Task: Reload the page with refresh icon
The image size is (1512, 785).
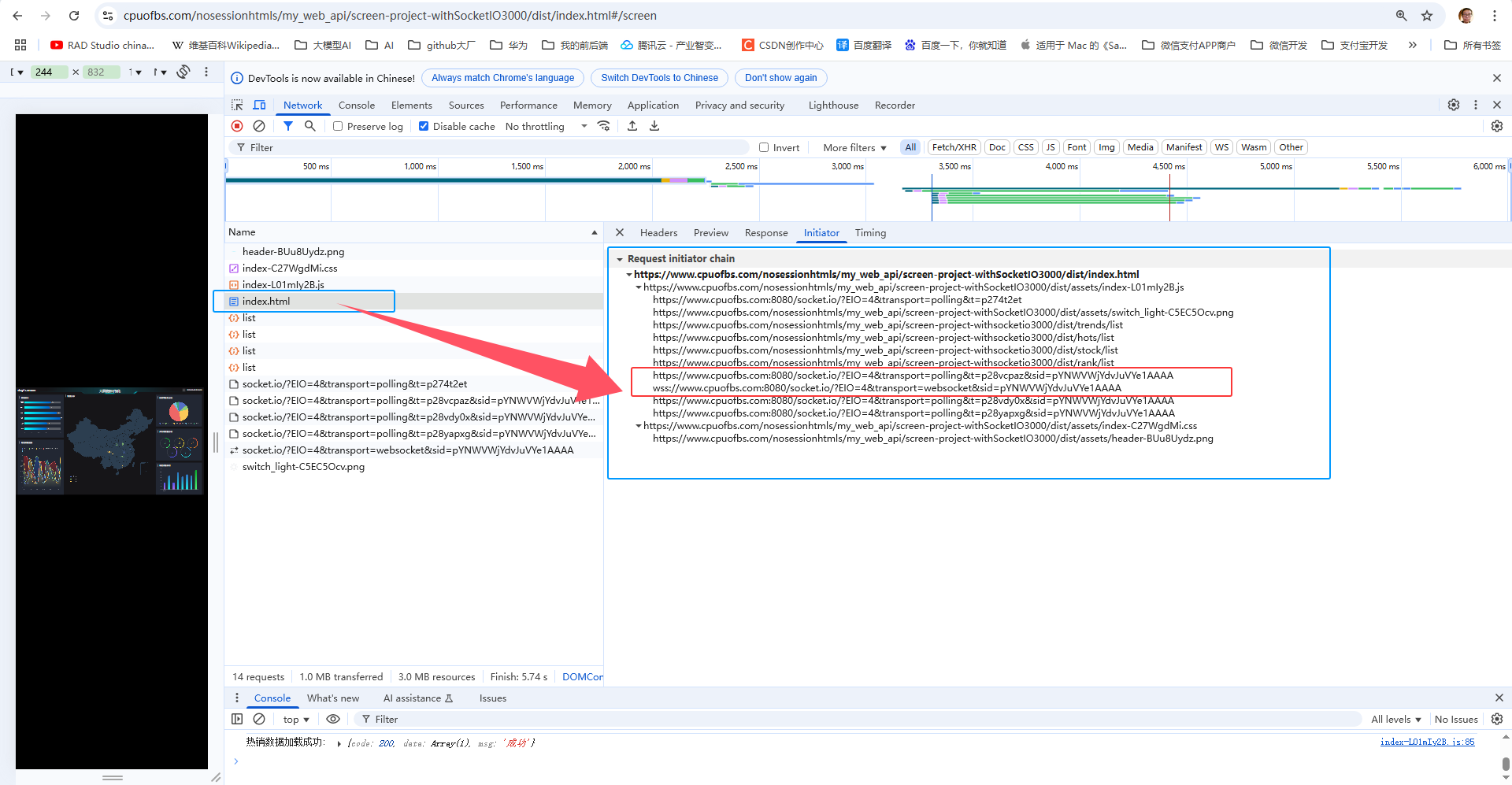Action: pos(74,16)
